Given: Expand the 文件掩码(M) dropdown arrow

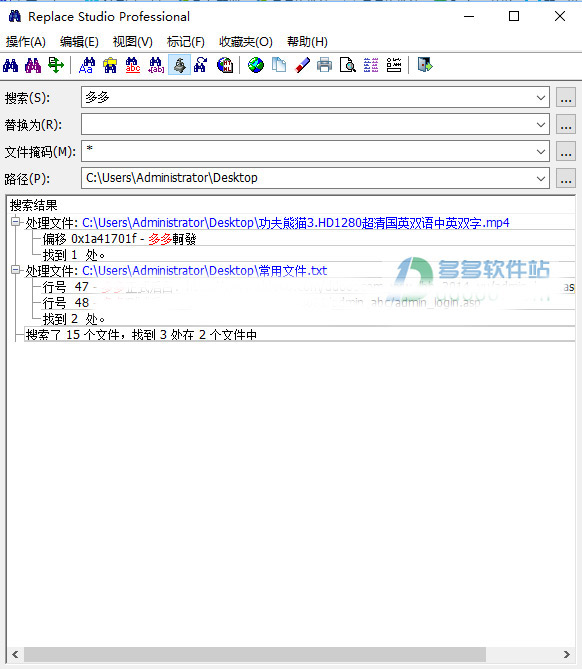Looking at the screenshot, I should (541, 151).
